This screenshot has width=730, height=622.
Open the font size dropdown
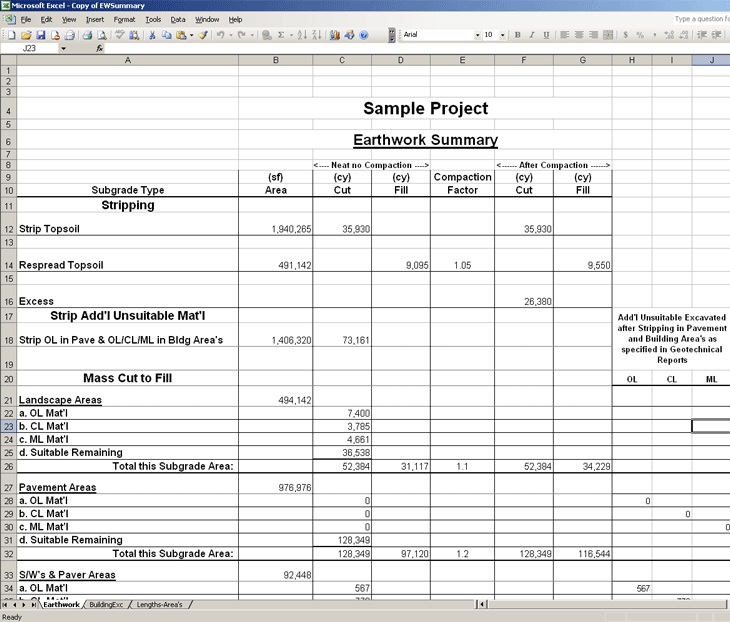(x=502, y=35)
